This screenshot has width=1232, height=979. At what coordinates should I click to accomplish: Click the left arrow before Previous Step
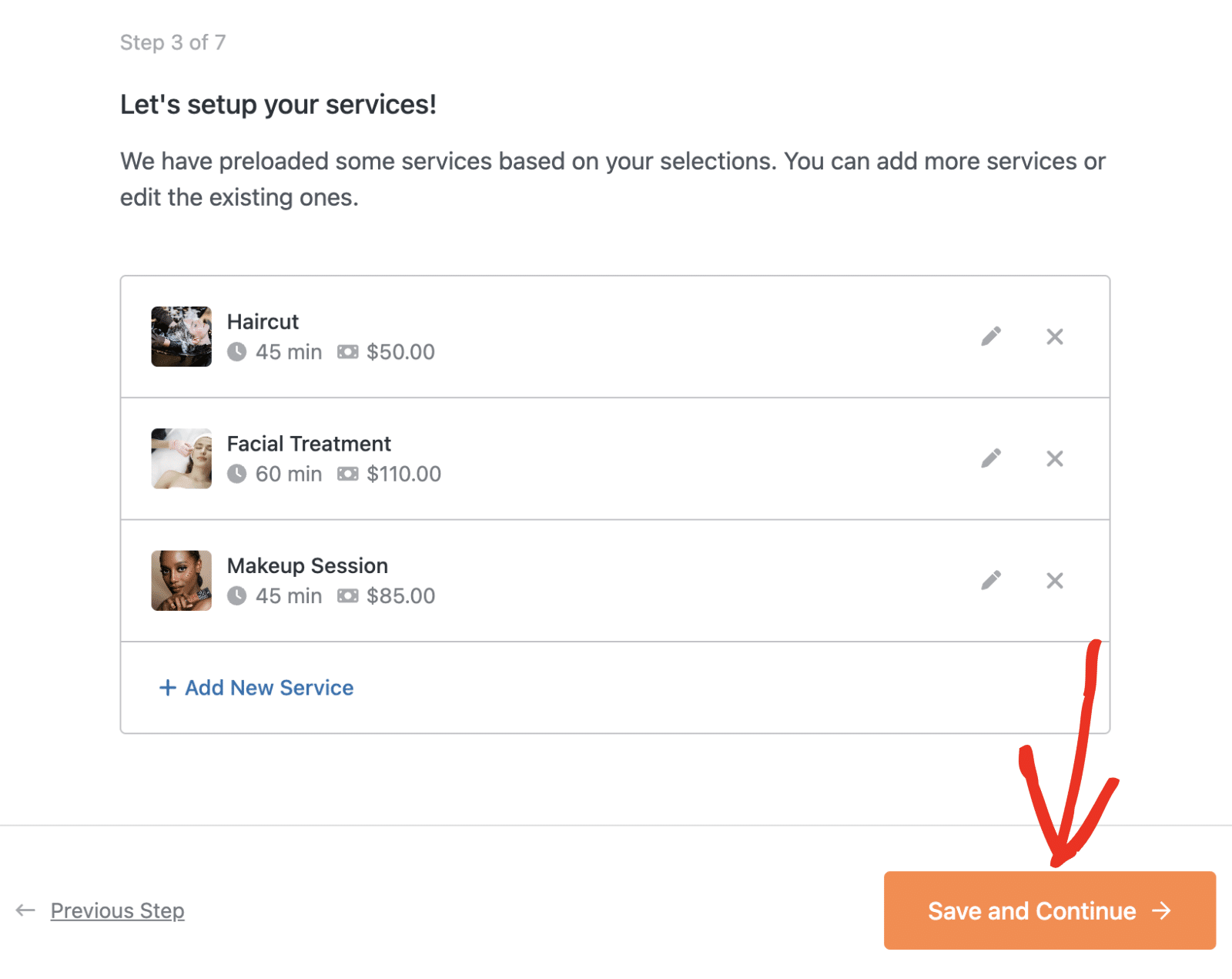[25, 910]
